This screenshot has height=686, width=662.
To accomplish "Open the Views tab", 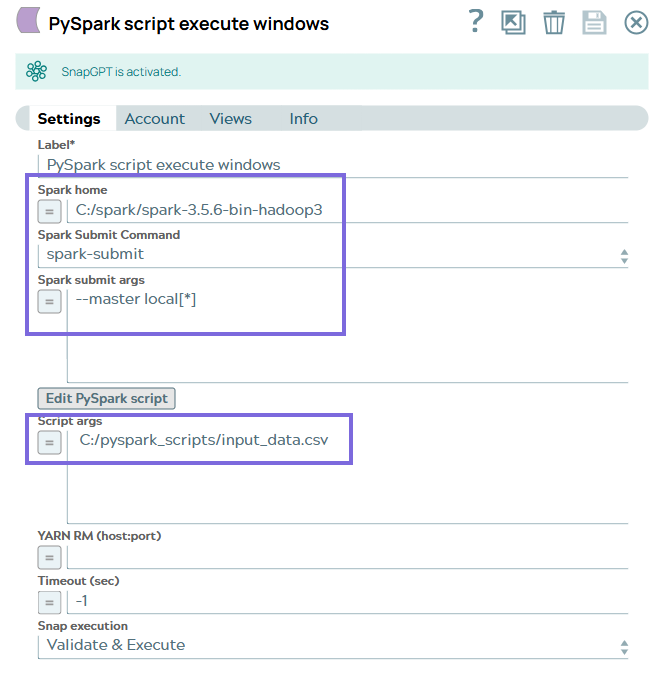I will [230, 119].
